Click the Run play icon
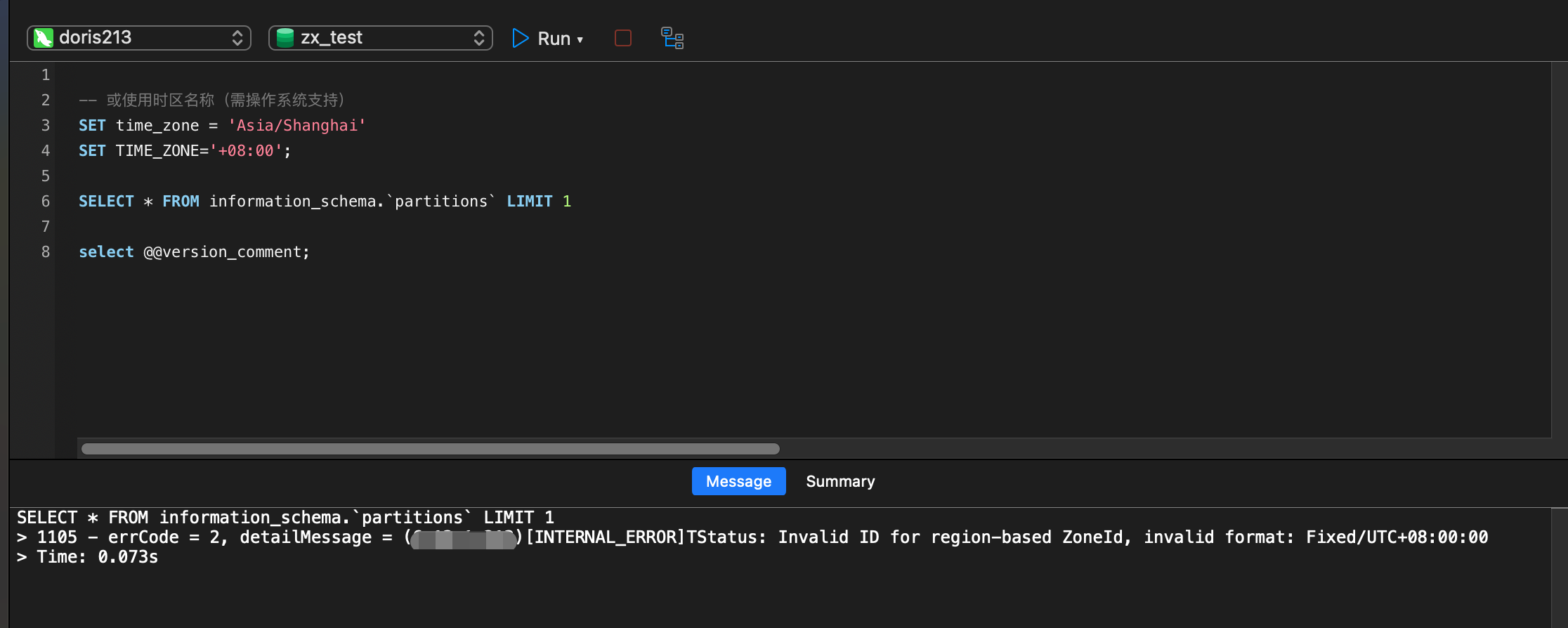 (x=520, y=38)
